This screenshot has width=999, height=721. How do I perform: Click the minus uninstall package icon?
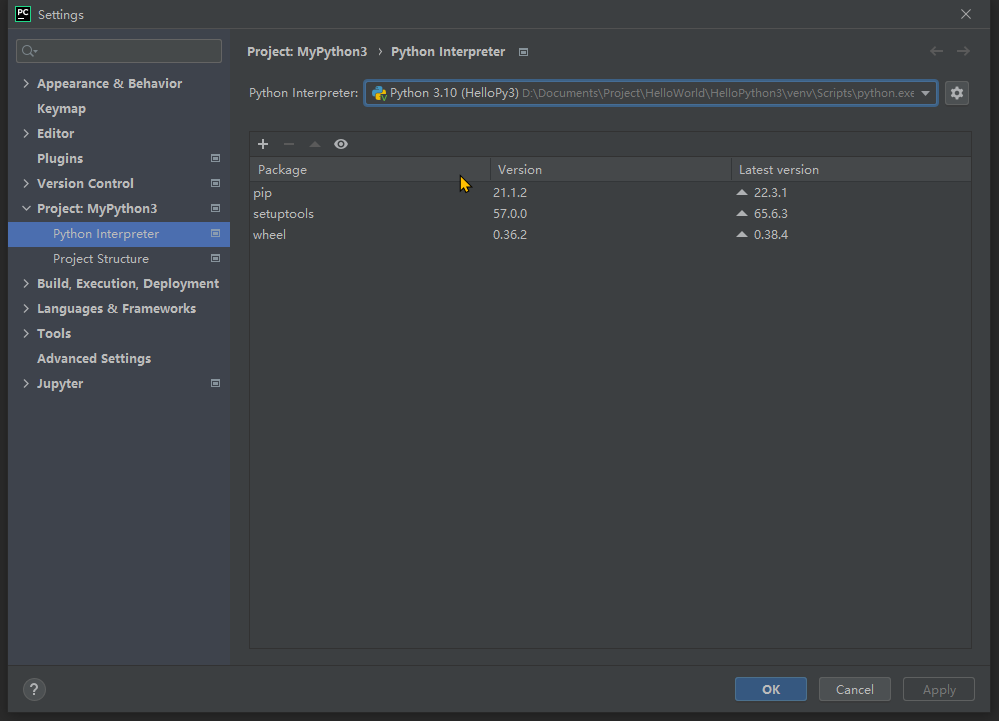pyautogui.click(x=289, y=144)
